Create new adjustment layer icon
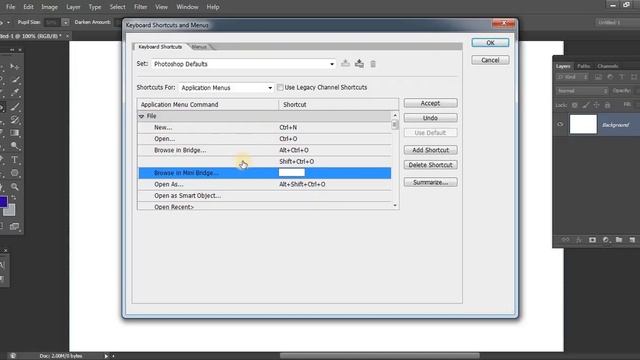 pyautogui.click(x=606, y=240)
